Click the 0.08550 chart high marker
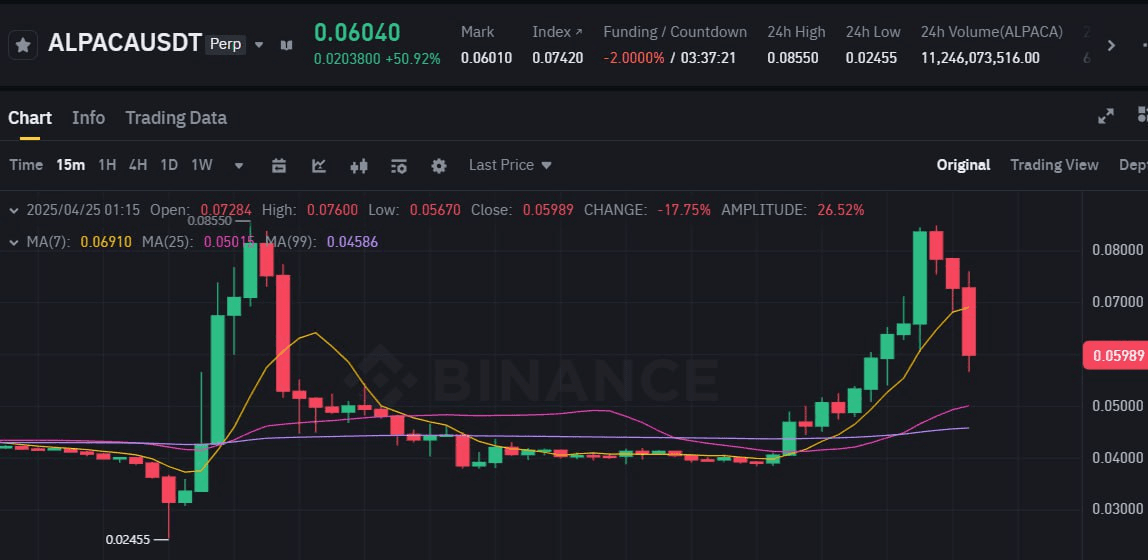The height and width of the screenshot is (560, 1148). (209, 220)
